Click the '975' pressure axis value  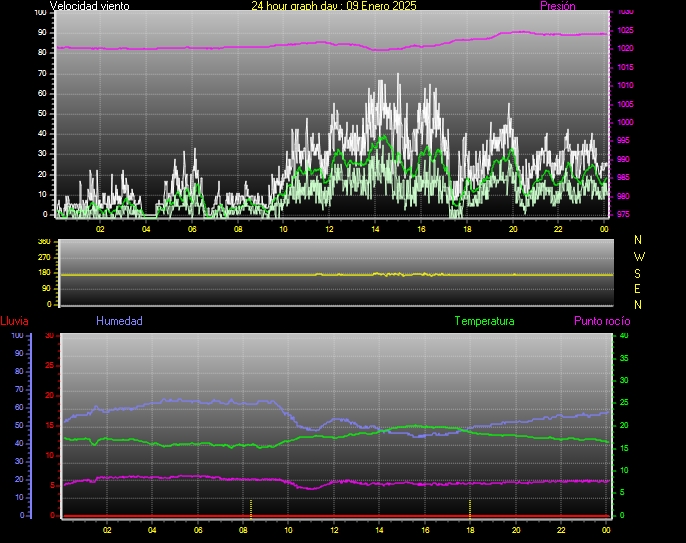(x=623, y=214)
